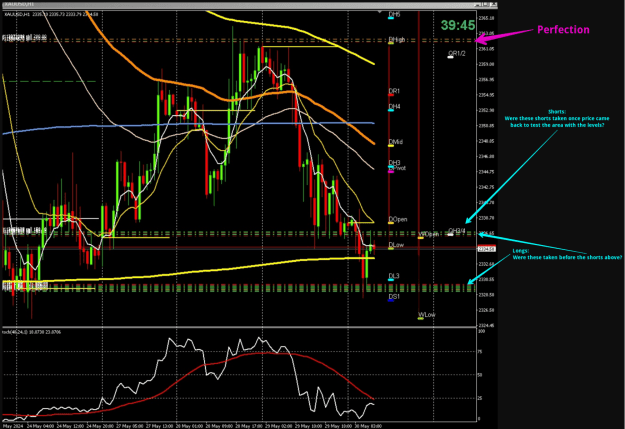
Task: Click the 28 May 17:00 time axis label
Action: click(249, 426)
